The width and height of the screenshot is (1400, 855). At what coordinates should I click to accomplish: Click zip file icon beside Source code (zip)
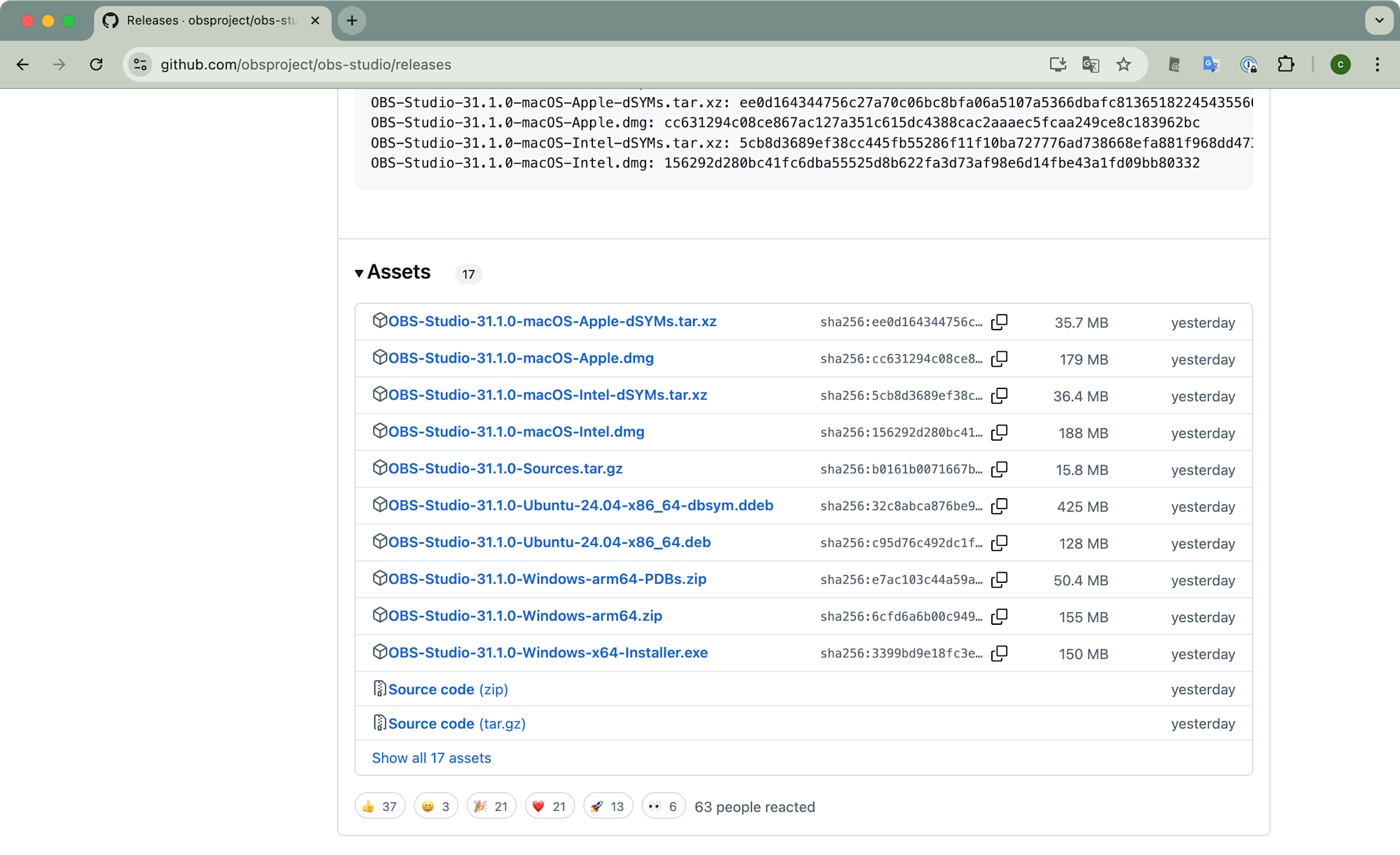tap(379, 688)
